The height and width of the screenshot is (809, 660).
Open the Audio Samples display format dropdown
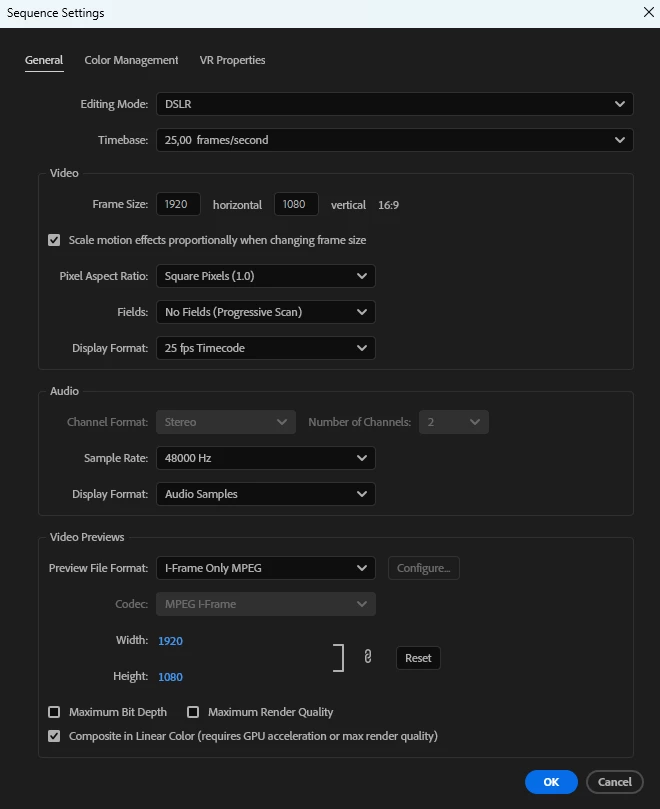266,494
